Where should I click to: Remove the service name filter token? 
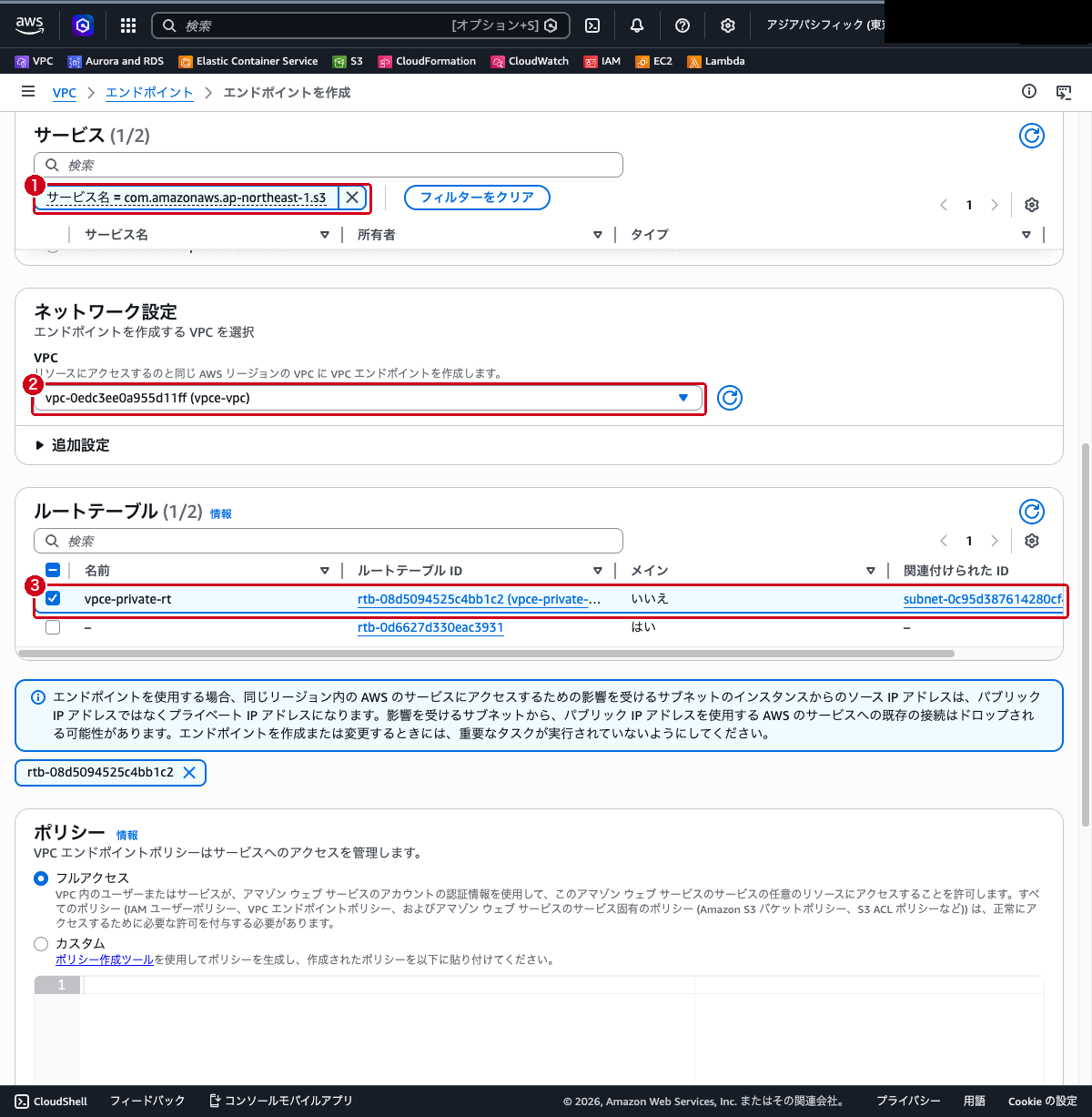point(352,198)
